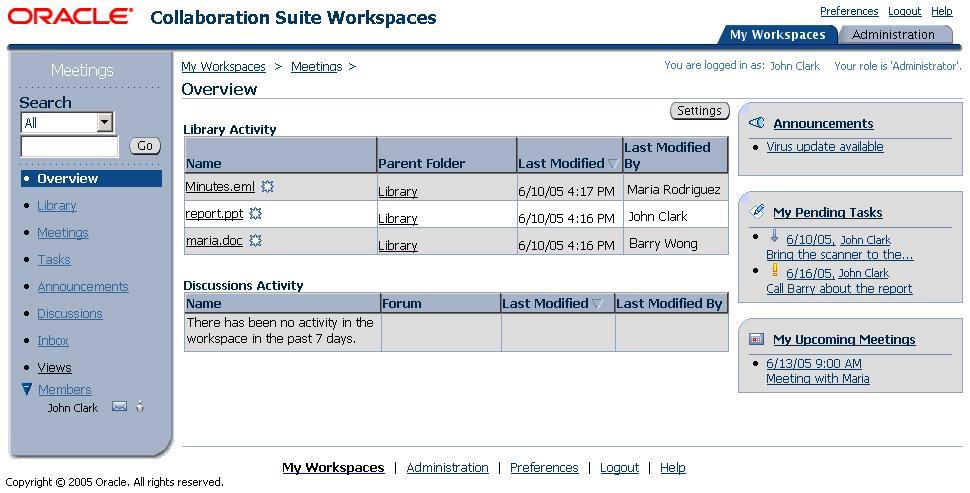Click Preferences in the footer
The height and width of the screenshot is (493, 970).
544,468
